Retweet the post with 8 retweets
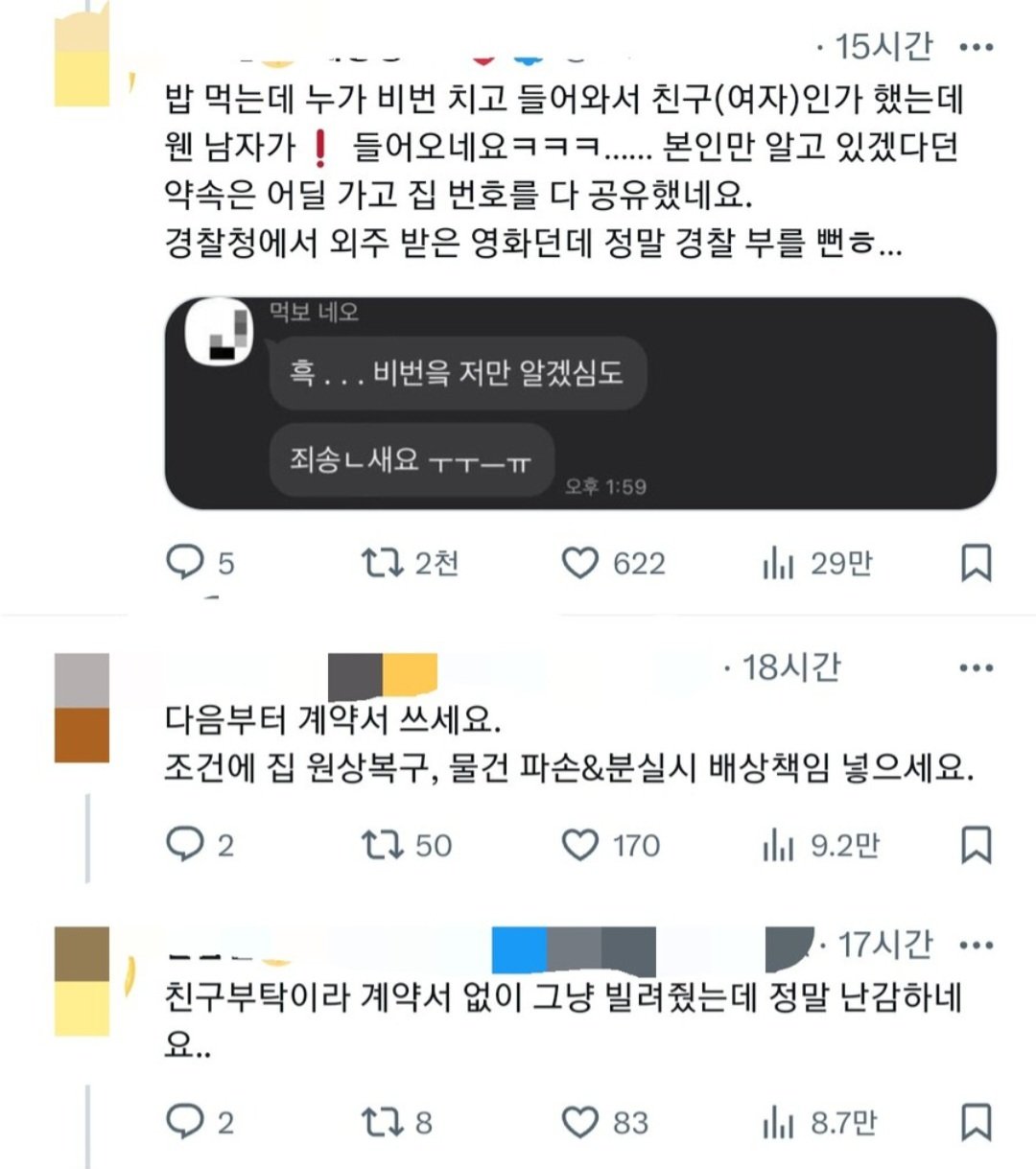Image resolution: width=1036 pixels, height=1169 pixels. tap(397, 1121)
